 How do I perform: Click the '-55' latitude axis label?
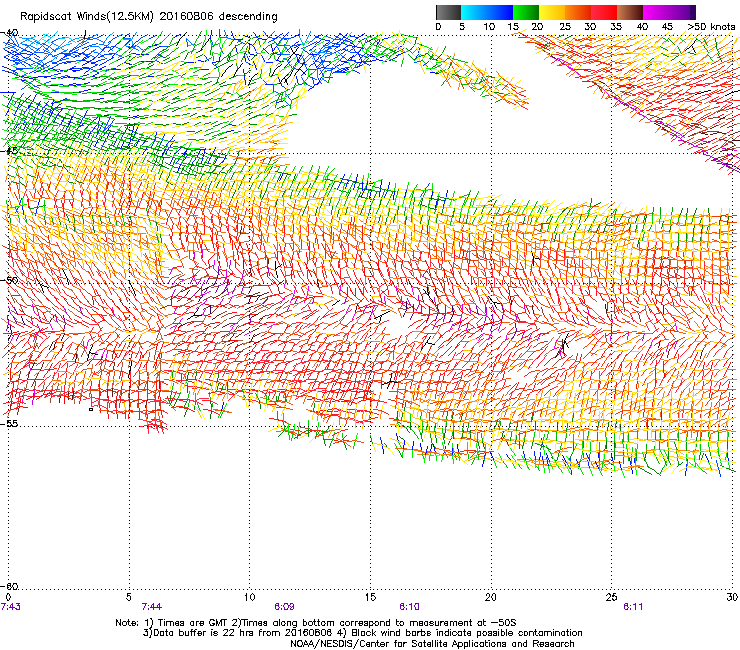9,423
